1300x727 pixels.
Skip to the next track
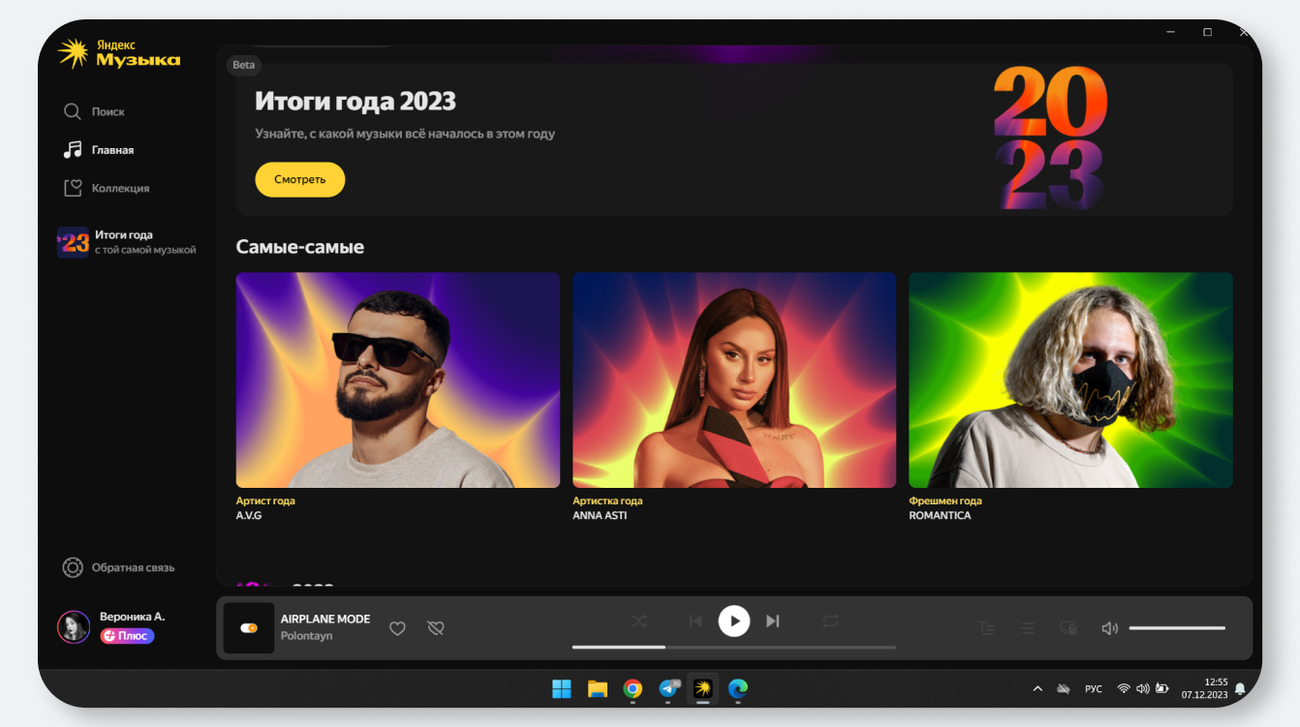pos(772,621)
